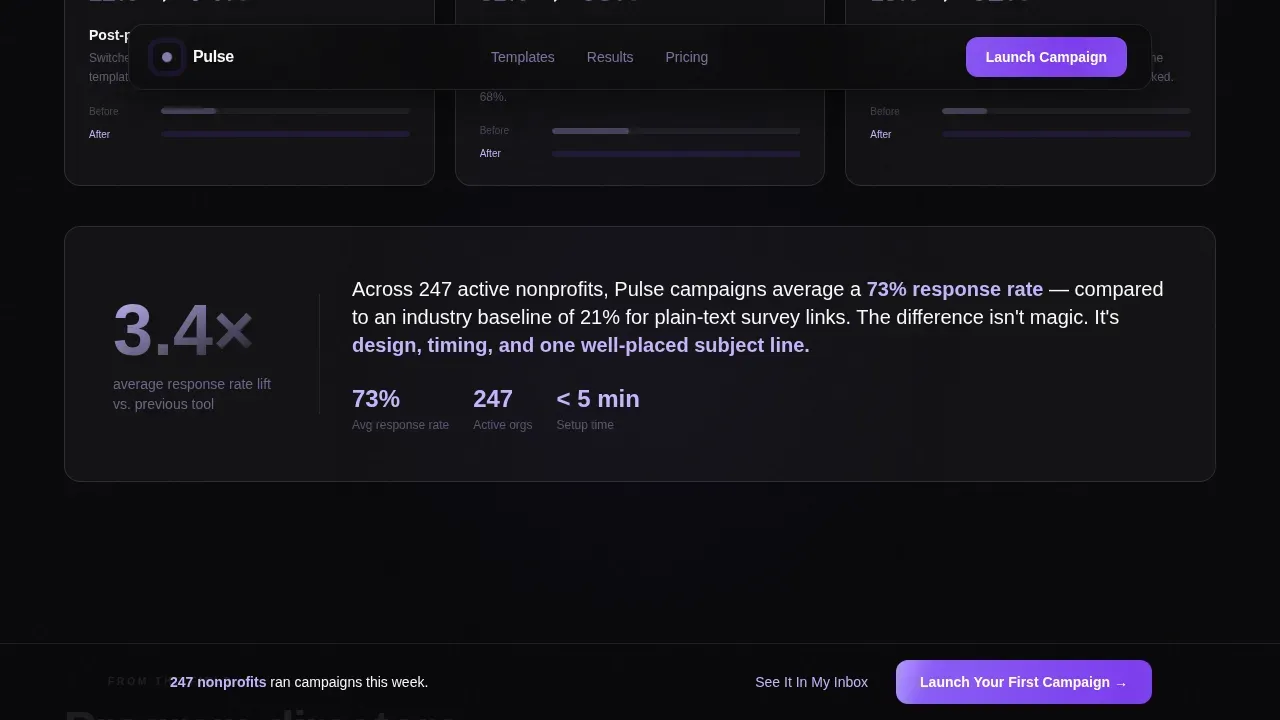
Task: Click Launch Your First Campaign button
Action: (x=1024, y=682)
